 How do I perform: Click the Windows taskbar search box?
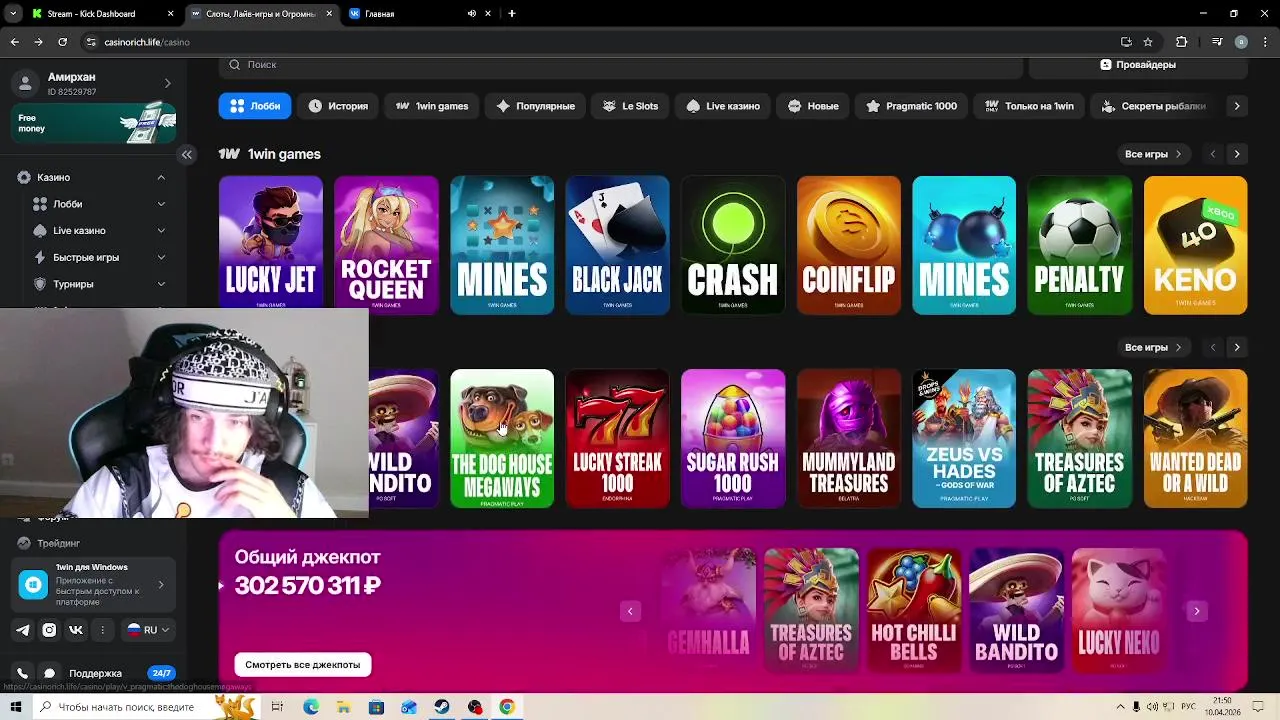pyautogui.click(x=145, y=707)
